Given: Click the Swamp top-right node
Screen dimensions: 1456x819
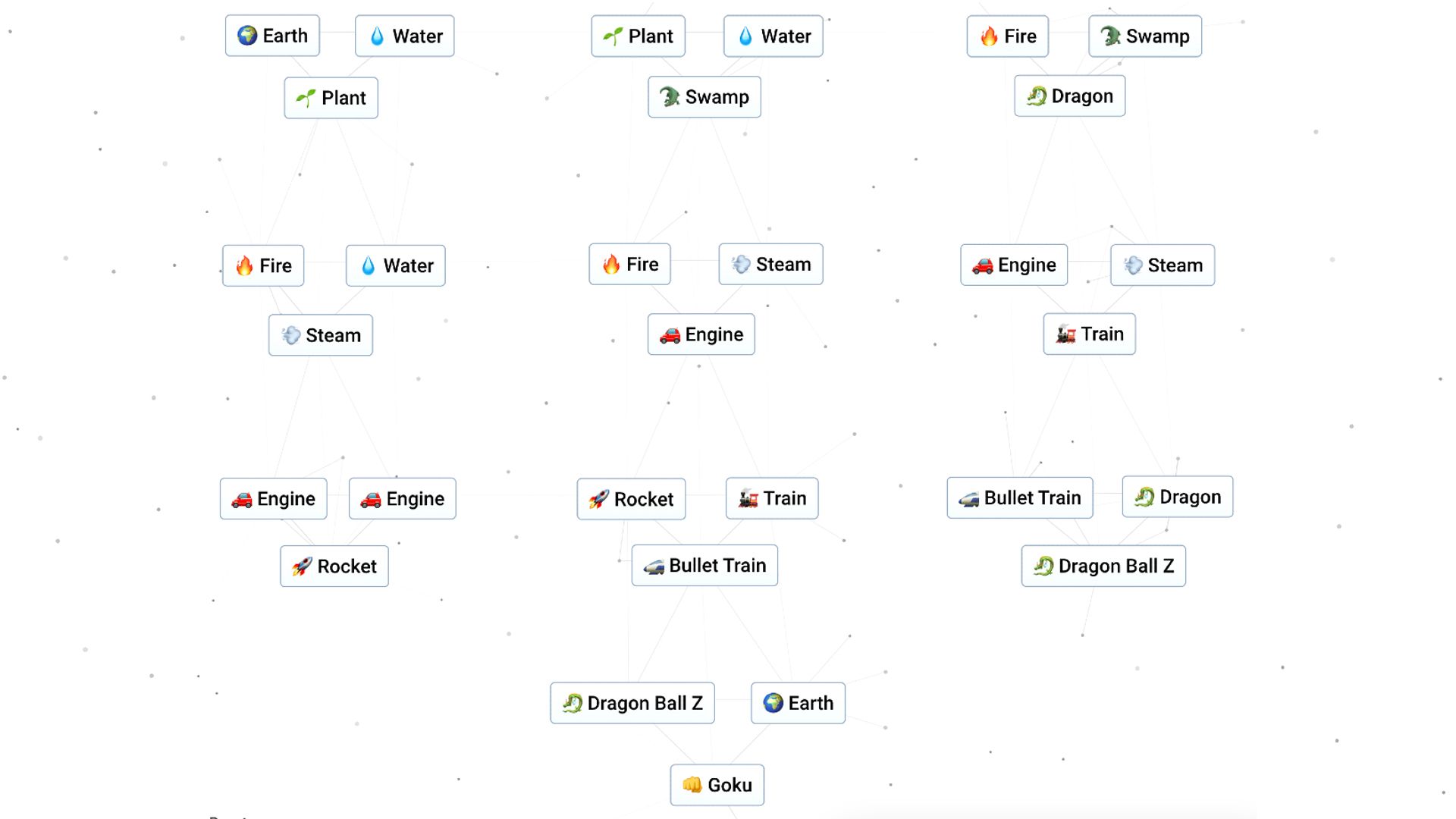Looking at the screenshot, I should click(1145, 35).
